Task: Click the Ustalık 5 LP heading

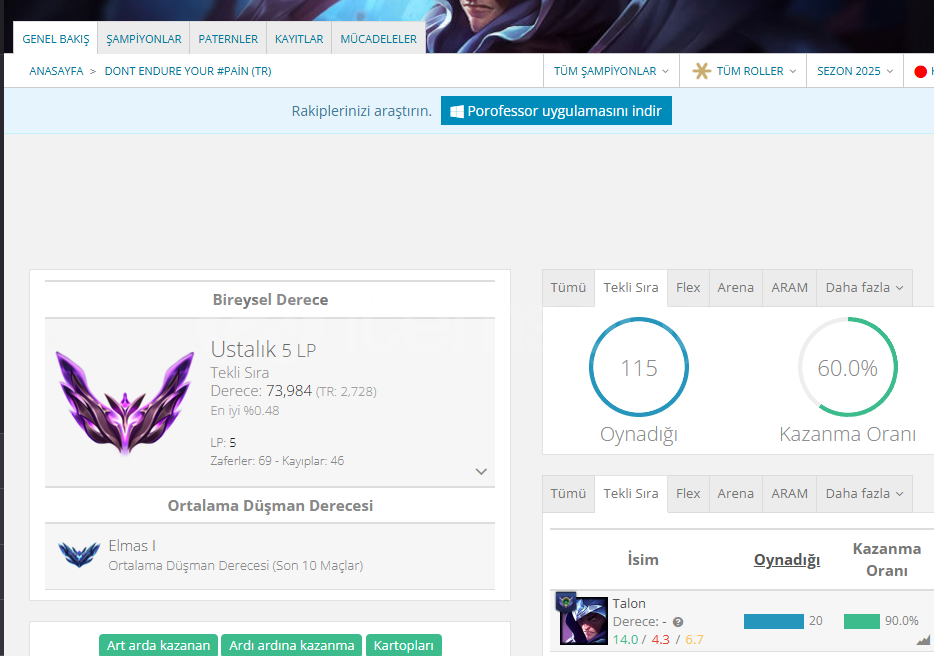Action: pyautogui.click(x=263, y=349)
